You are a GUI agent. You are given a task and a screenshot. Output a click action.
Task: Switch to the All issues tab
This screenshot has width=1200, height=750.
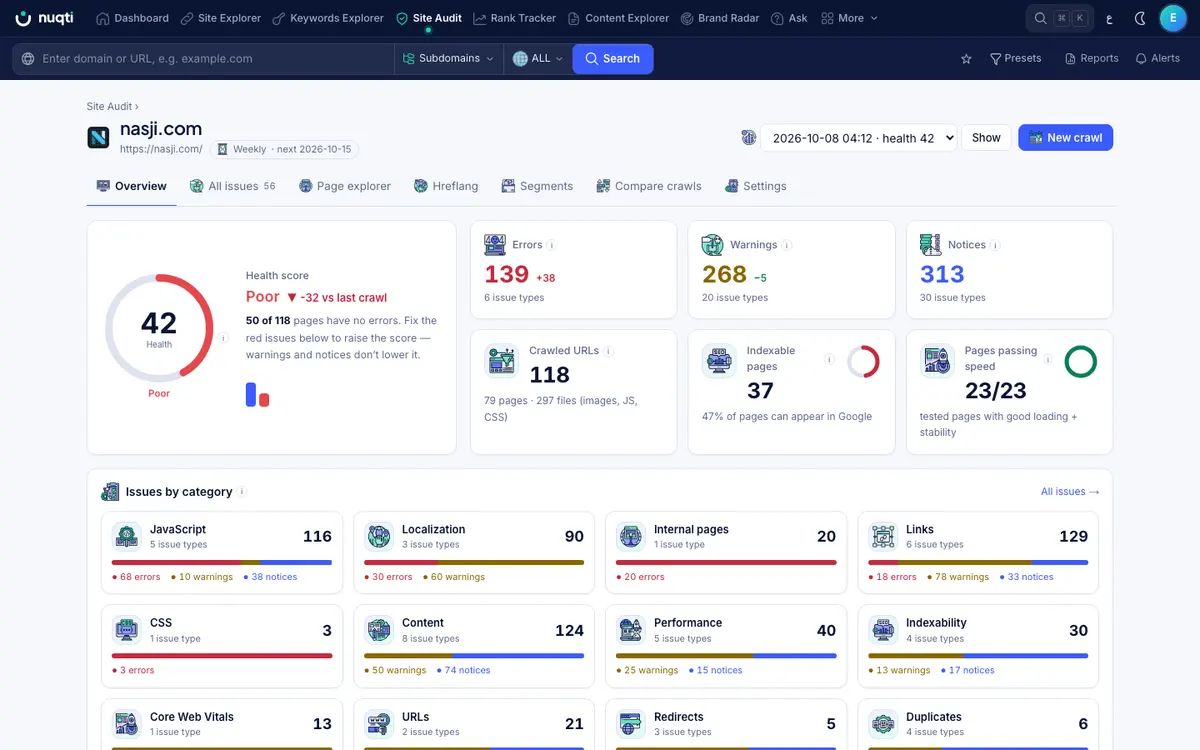tap(232, 186)
